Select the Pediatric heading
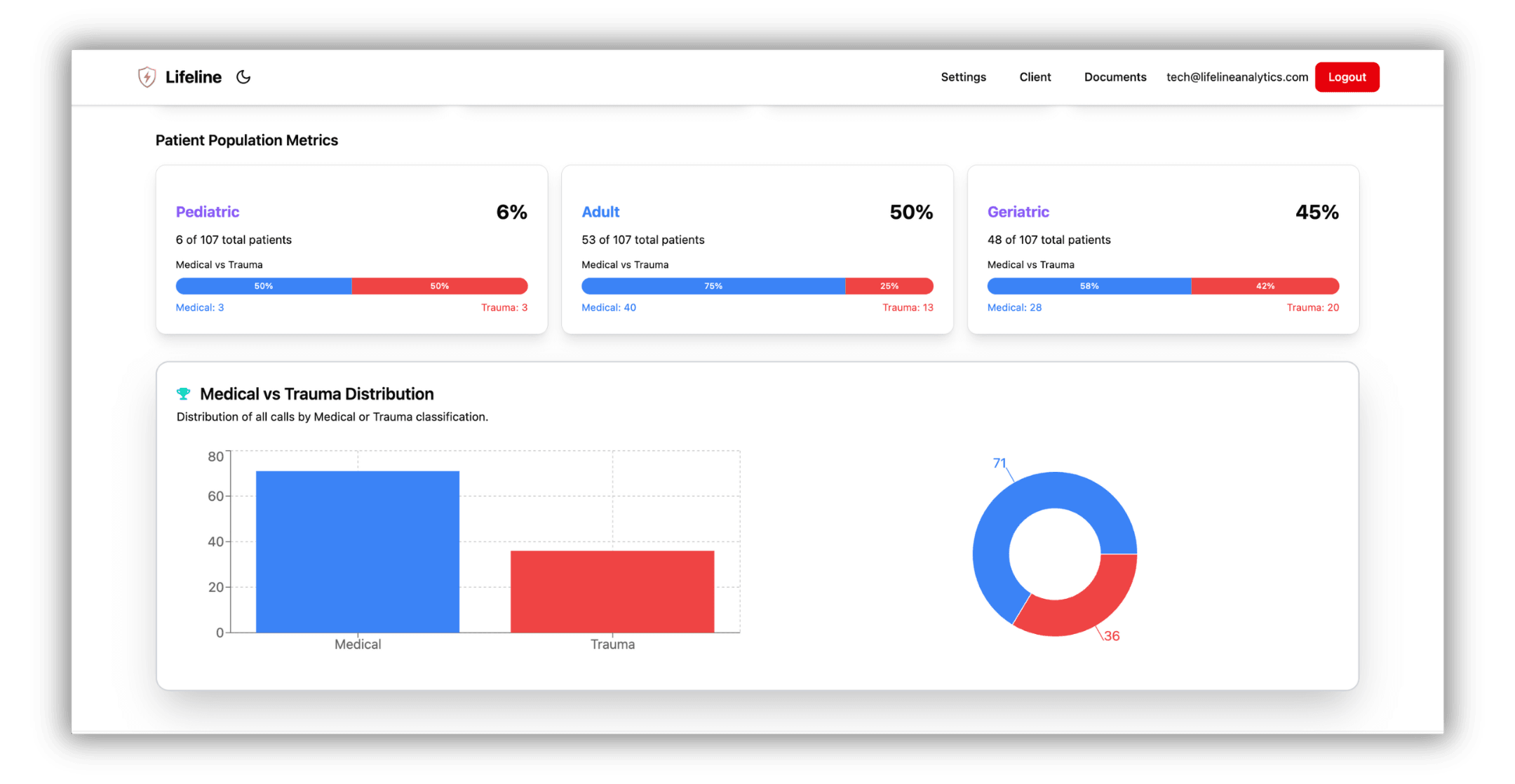Viewport: 1515px width, 784px height. click(x=208, y=212)
